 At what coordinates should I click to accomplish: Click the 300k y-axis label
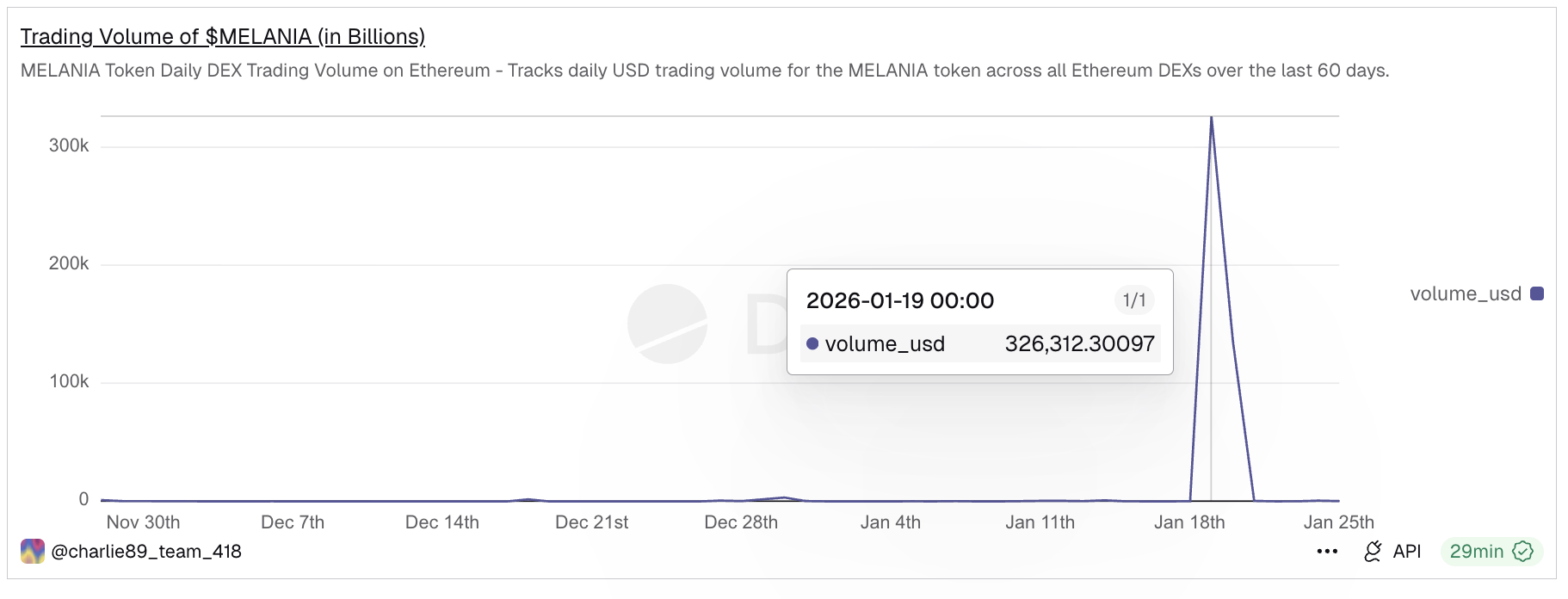69,146
